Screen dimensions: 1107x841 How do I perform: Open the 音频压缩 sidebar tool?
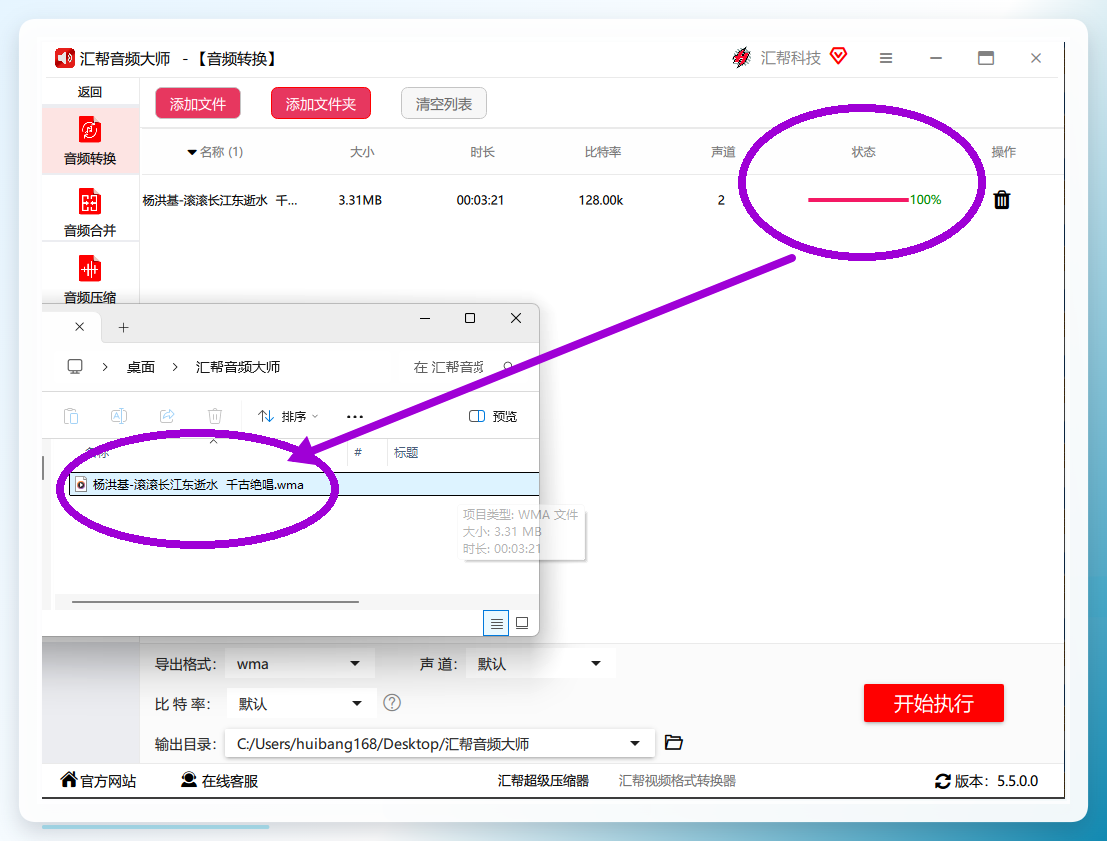[x=90, y=280]
